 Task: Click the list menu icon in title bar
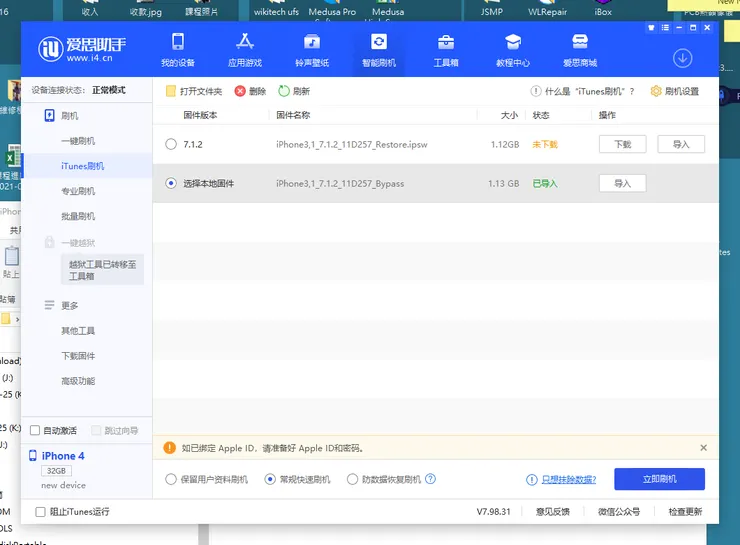click(x=665, y=28)
